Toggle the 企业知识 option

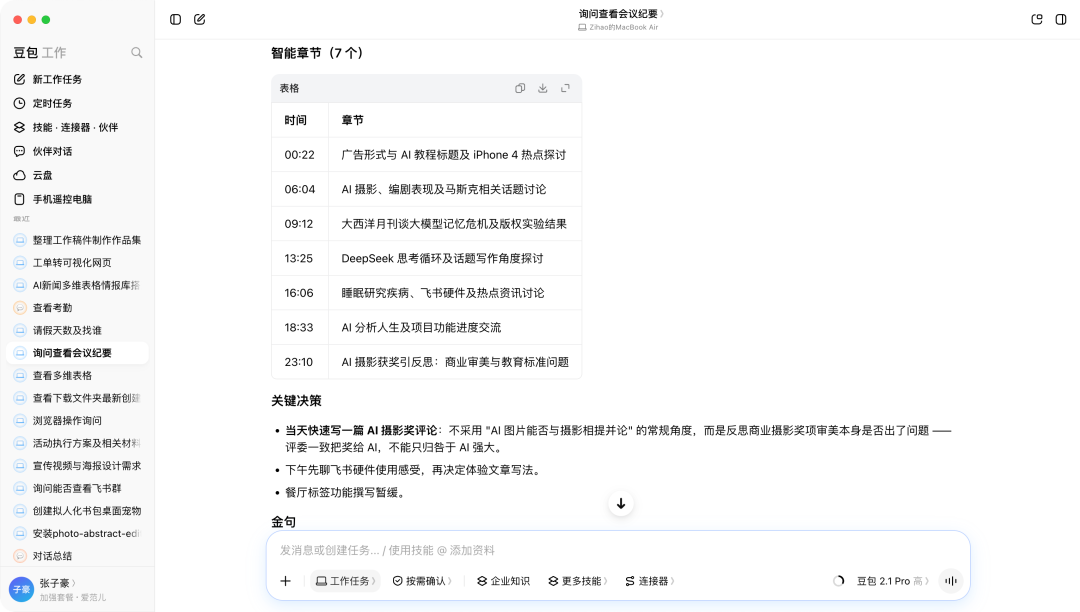pyautogui.click(x=503, y=581)
